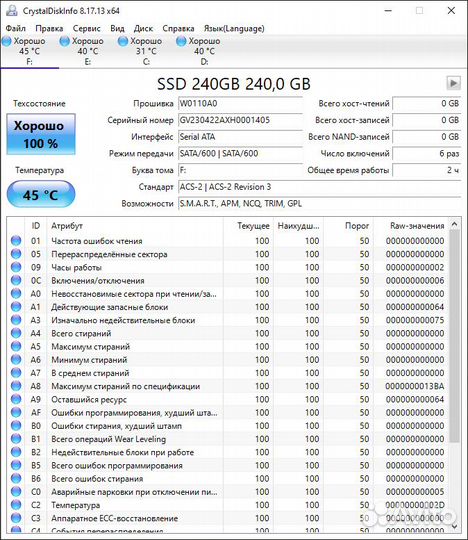Click the Прошивка field W0110A0
The image size is (468, 540).
click(x=240, y=103)
